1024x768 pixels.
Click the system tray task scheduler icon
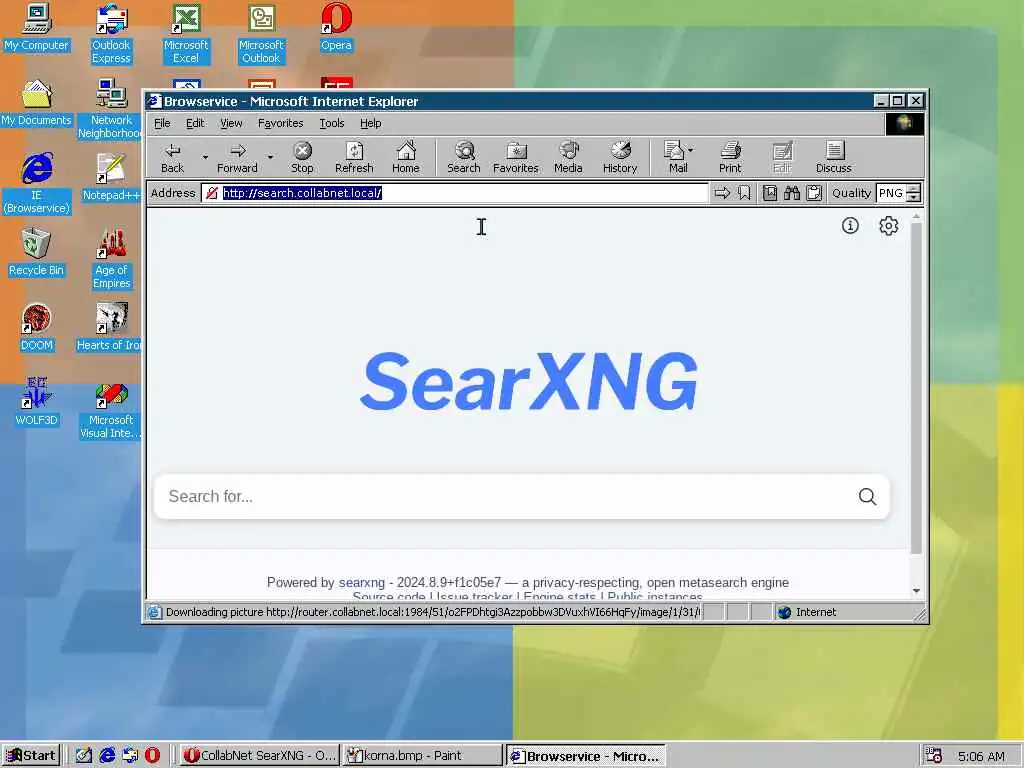[934, 756]
